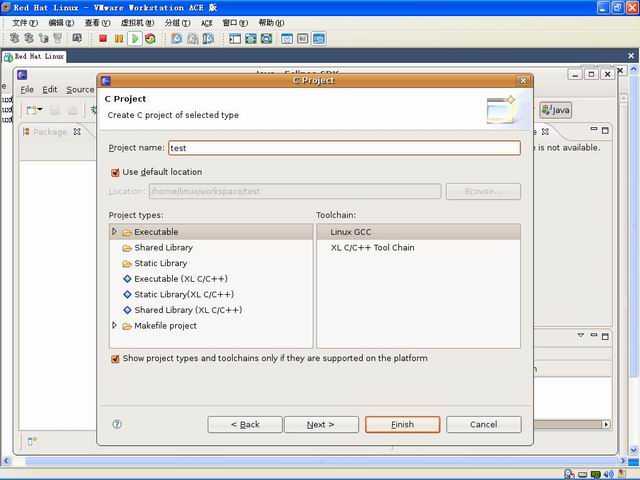Open the Eclipse Edit menu
This screenshot has width=640, height=480.
50,90
